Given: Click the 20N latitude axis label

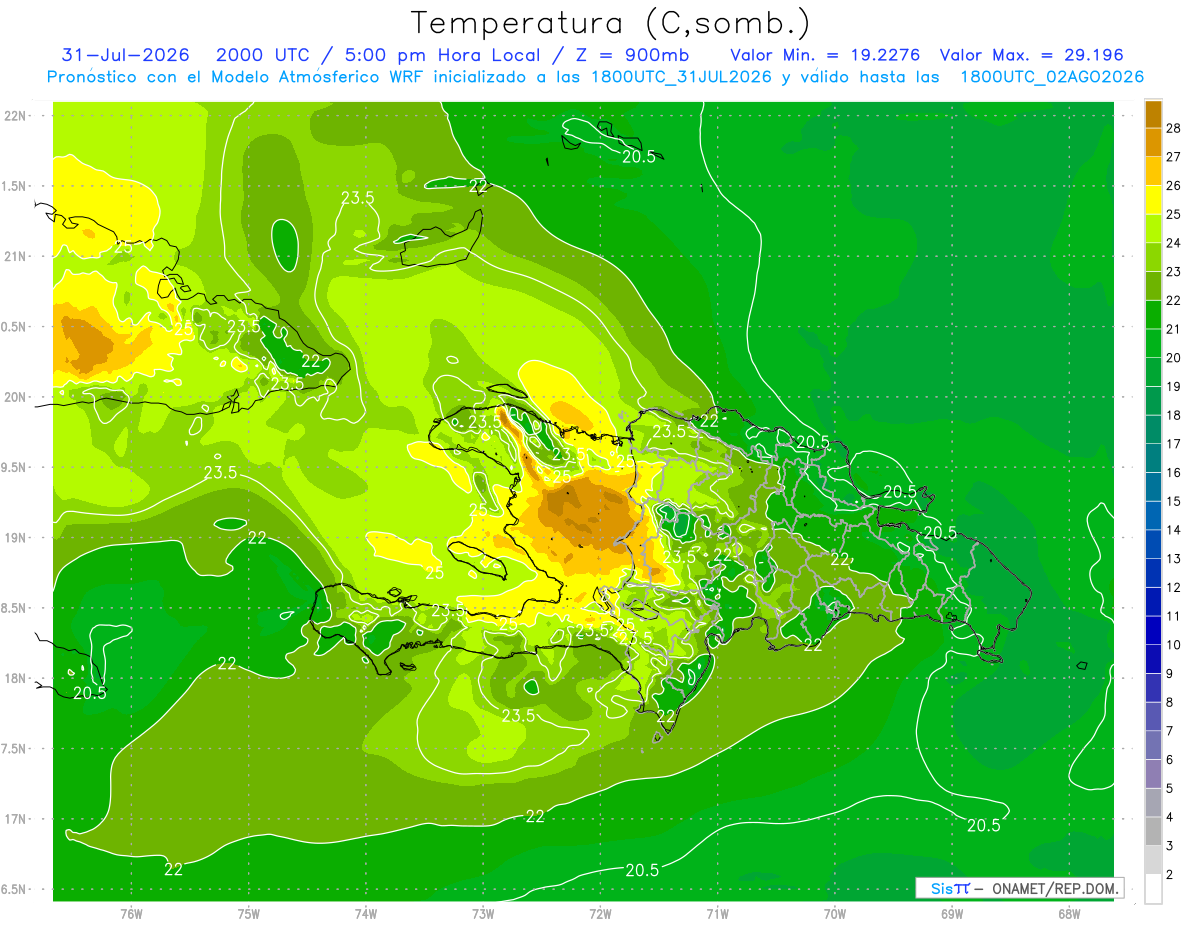Looking at the screenshot, I should tap(16, 397).
